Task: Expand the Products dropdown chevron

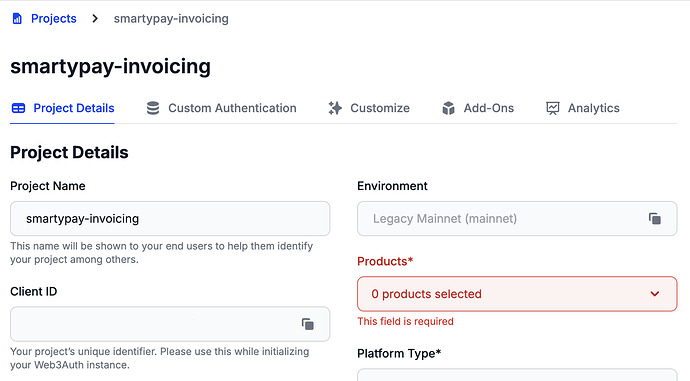Action: click(x=655, y=294)
